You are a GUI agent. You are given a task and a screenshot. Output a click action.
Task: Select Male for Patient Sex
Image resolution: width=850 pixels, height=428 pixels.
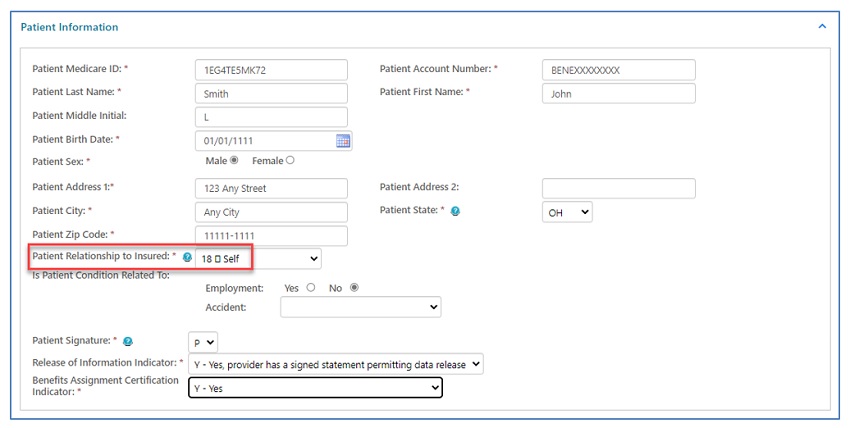tap(234, 160)
